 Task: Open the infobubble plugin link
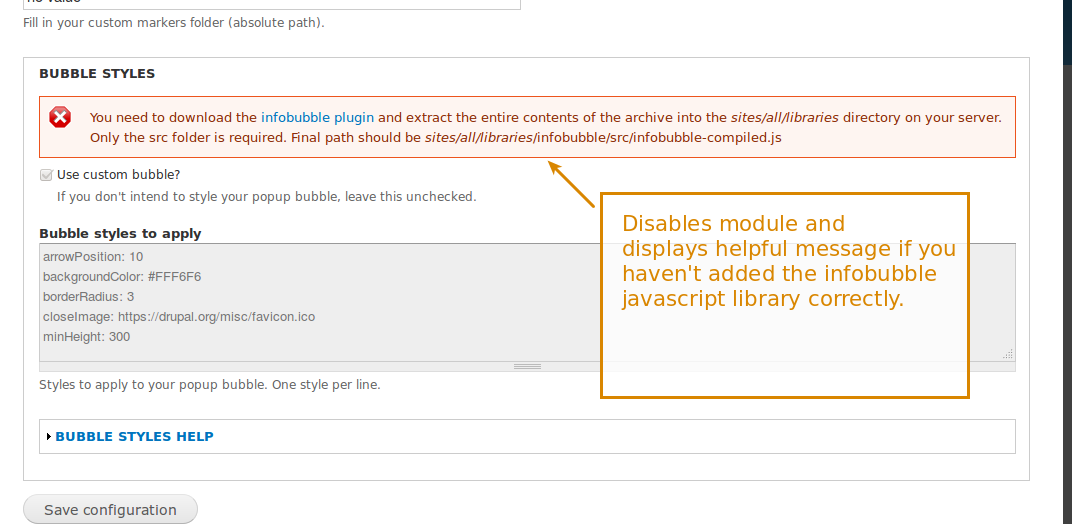(x=317, y=118)
